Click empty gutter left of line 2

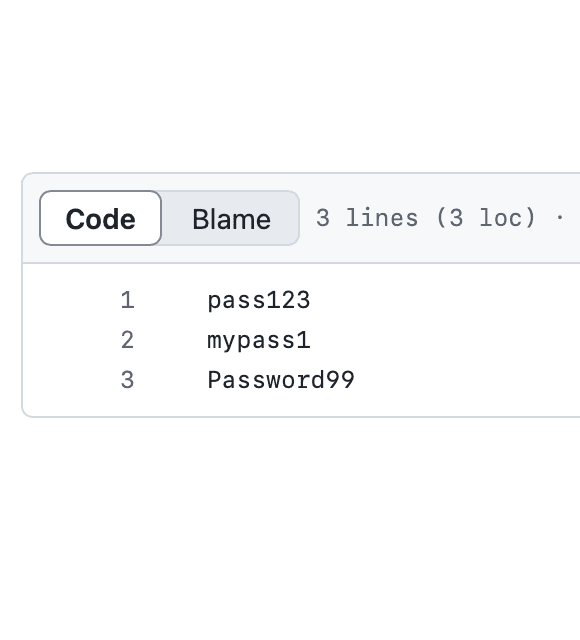coord(69,340)
